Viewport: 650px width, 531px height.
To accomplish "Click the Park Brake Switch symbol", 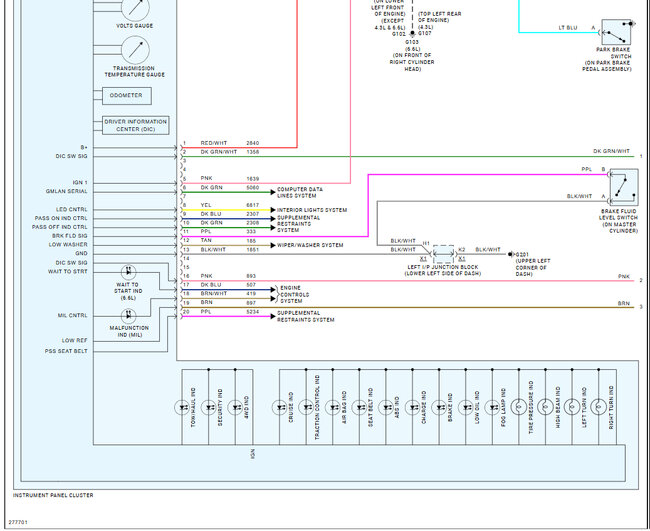I will 617,34.
